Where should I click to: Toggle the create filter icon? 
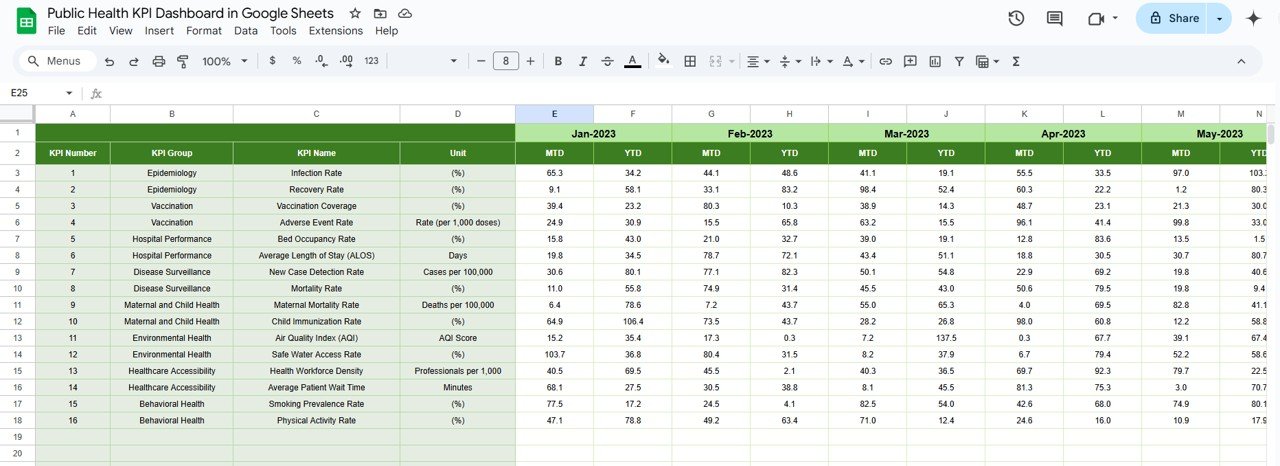[959, 61]
